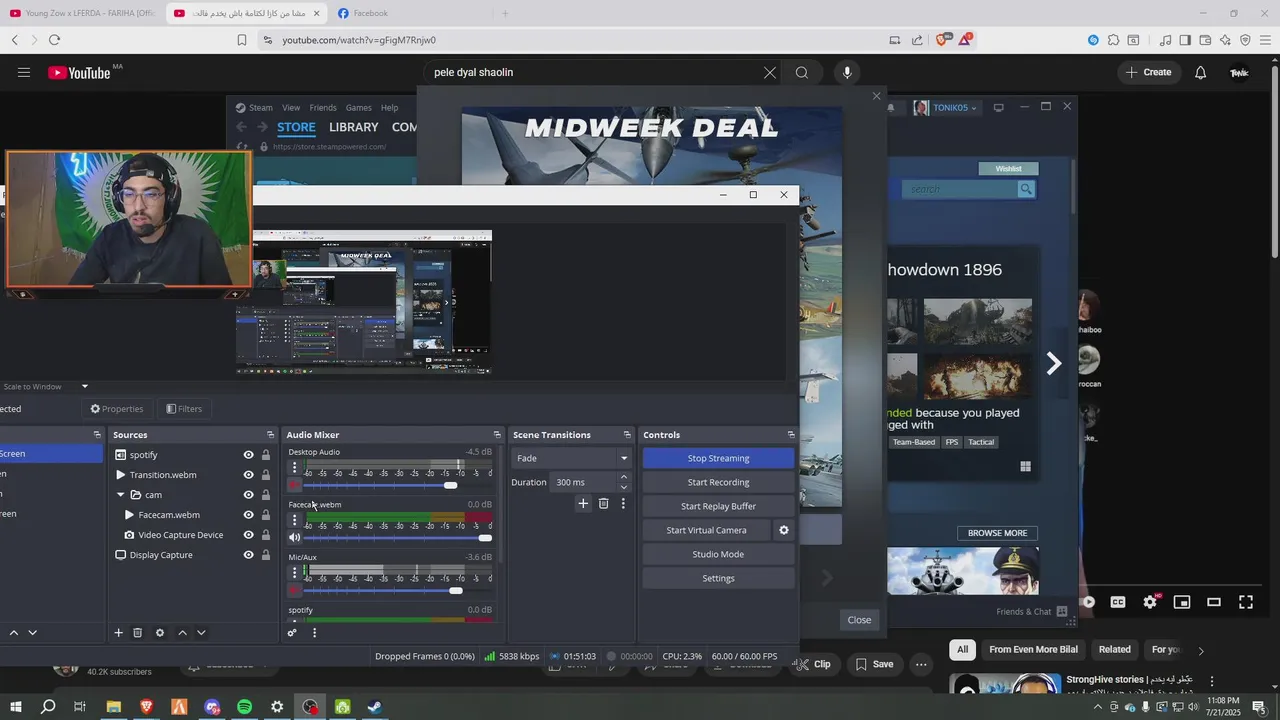Open the Fade transition dropdown
1280x720 pixels.
[571, 458]
